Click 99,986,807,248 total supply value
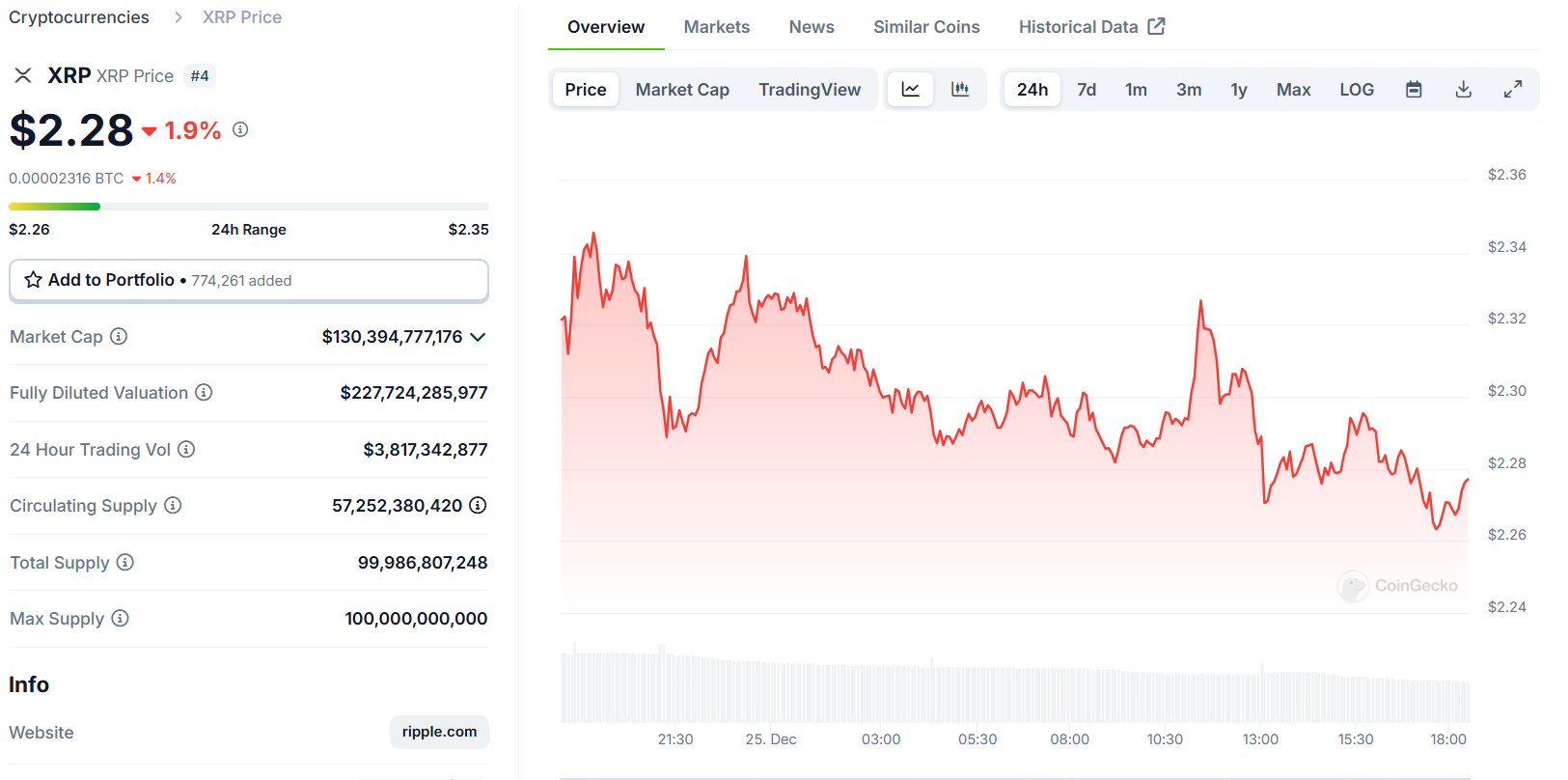The image size is (1568, 780). coord(423,563)
